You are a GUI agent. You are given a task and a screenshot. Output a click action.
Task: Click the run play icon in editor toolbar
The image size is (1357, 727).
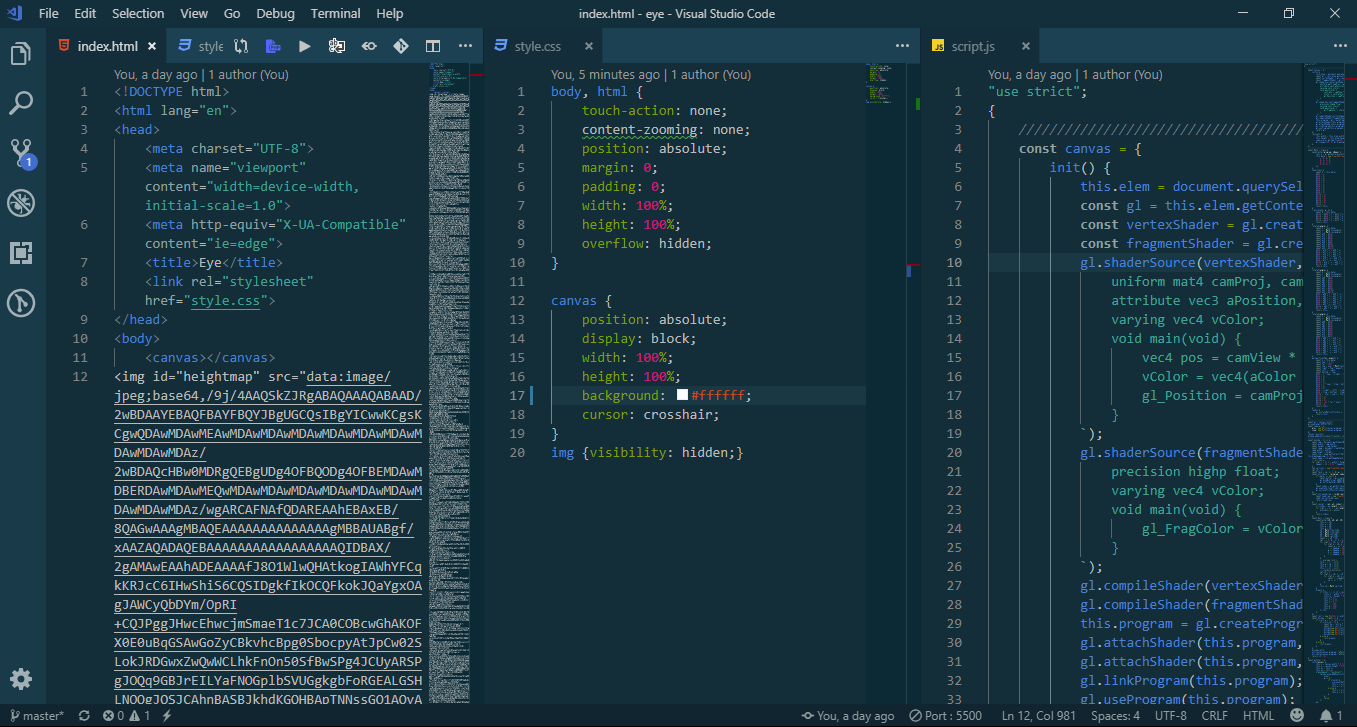point(305,46)
